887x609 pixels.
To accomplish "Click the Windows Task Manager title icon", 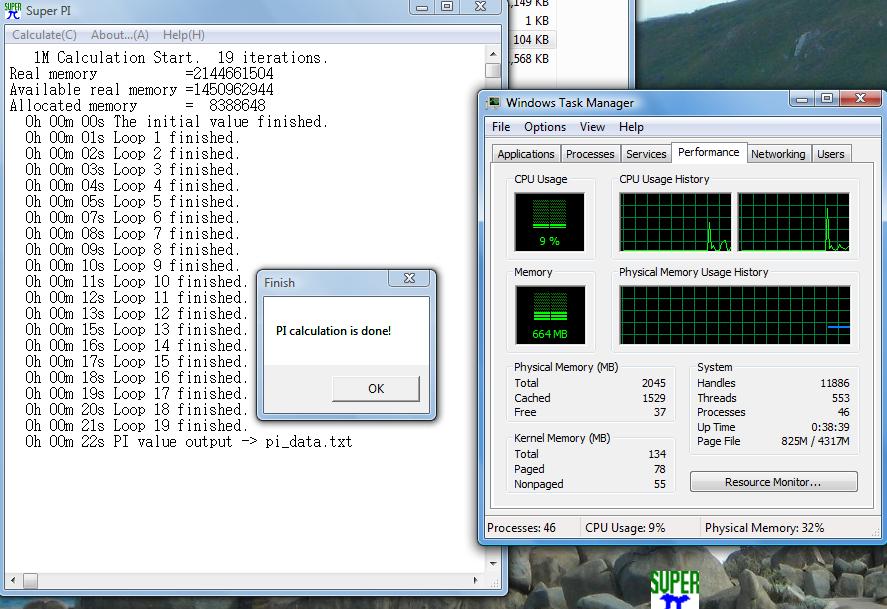I will pyautogui.click(x=494, y=102).
